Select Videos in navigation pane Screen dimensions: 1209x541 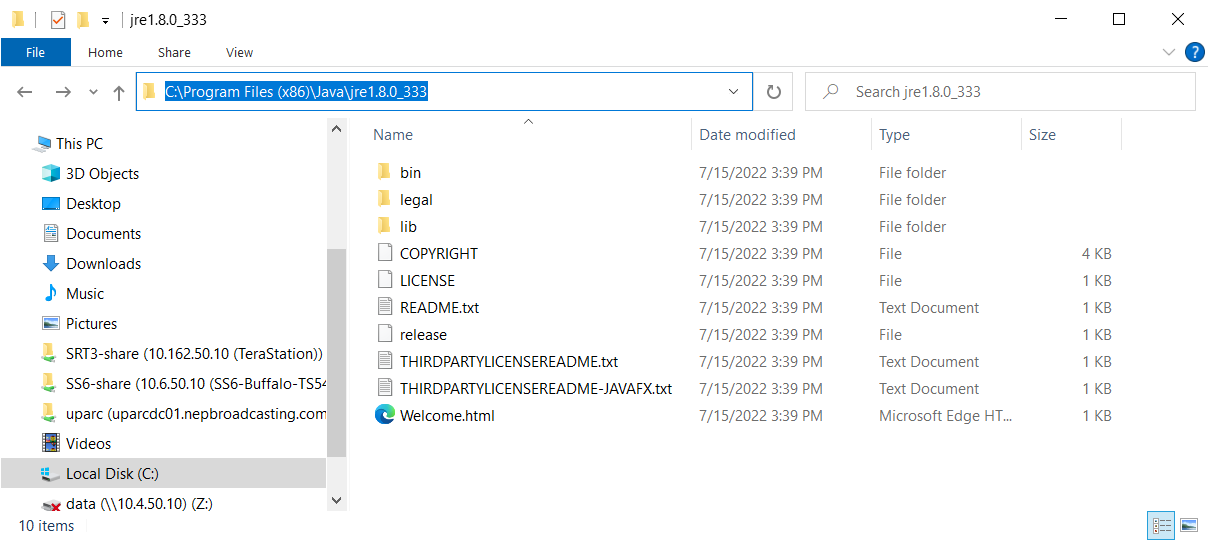(x=88, y=444)
